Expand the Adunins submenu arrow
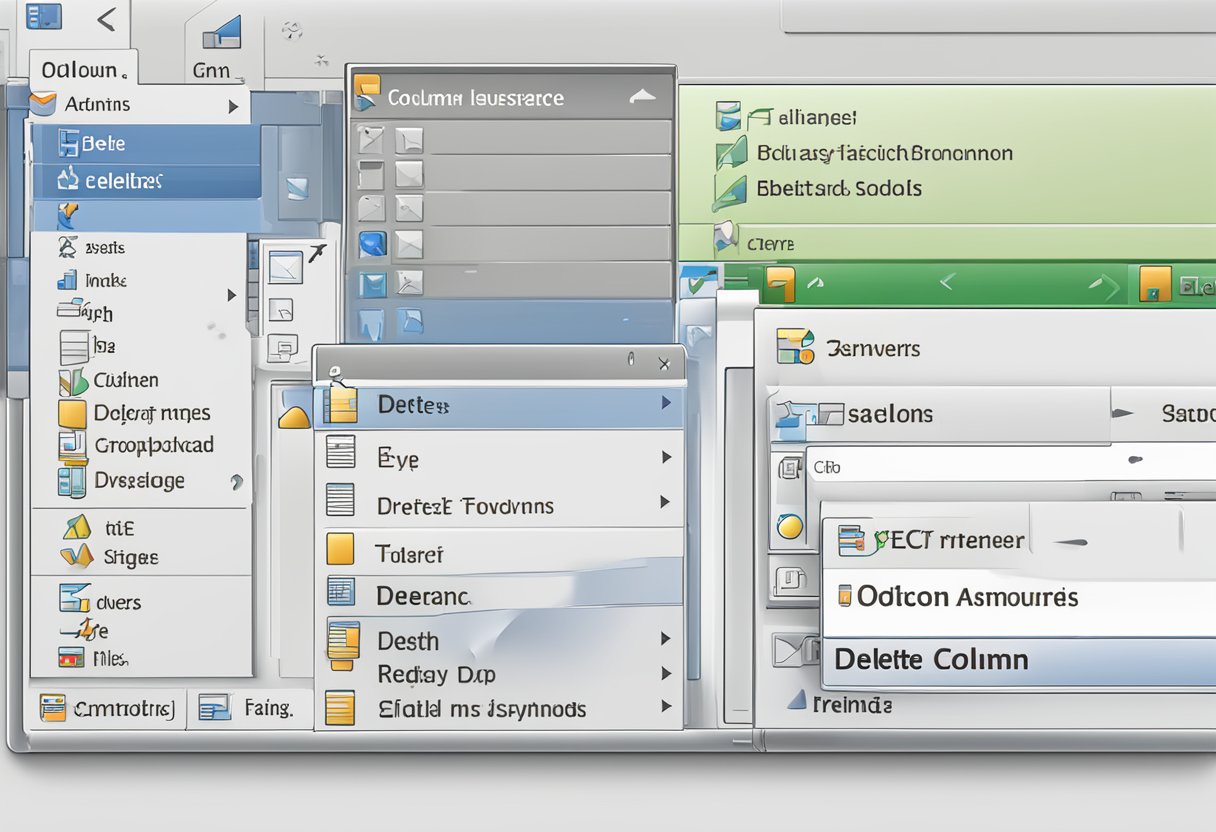The image size is (1216, 832). [233, 105]
